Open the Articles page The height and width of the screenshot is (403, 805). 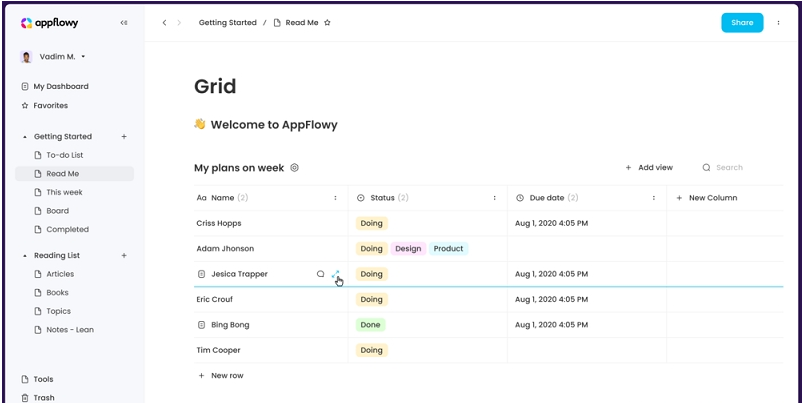54,274
